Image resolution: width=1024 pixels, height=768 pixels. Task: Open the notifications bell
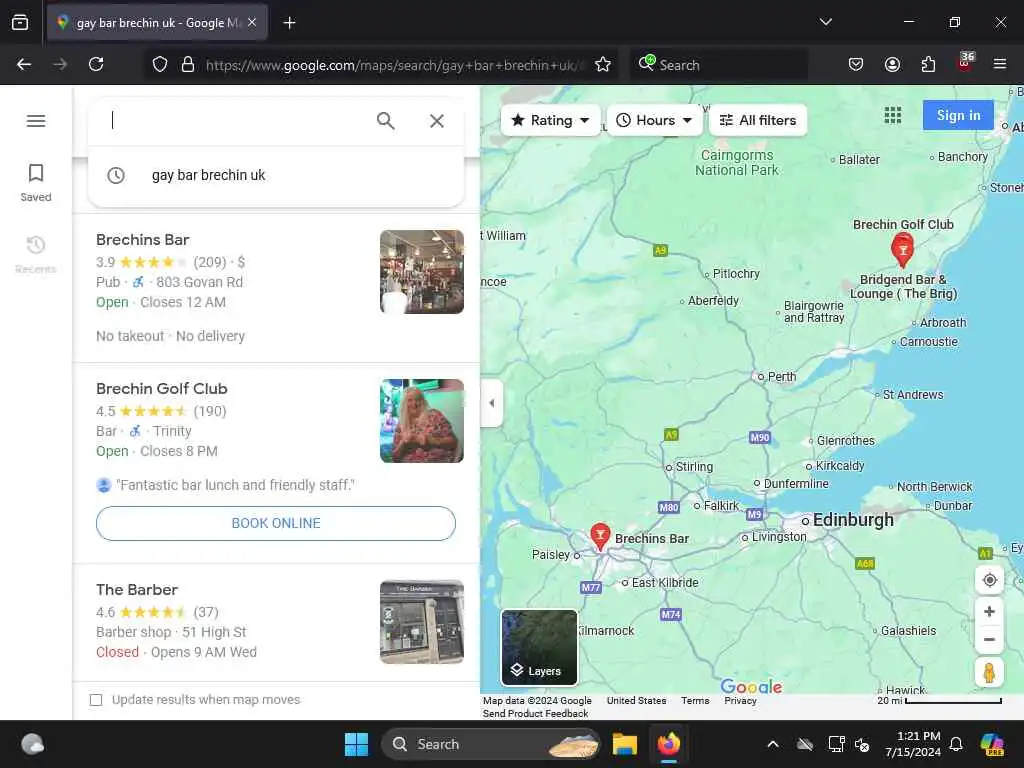[x=956, y=744]
